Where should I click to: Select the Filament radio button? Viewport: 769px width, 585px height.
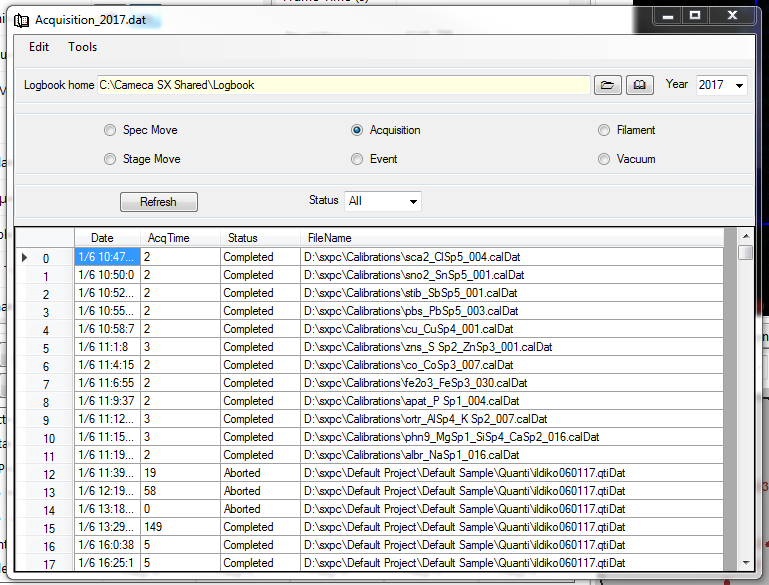[604, 130]
